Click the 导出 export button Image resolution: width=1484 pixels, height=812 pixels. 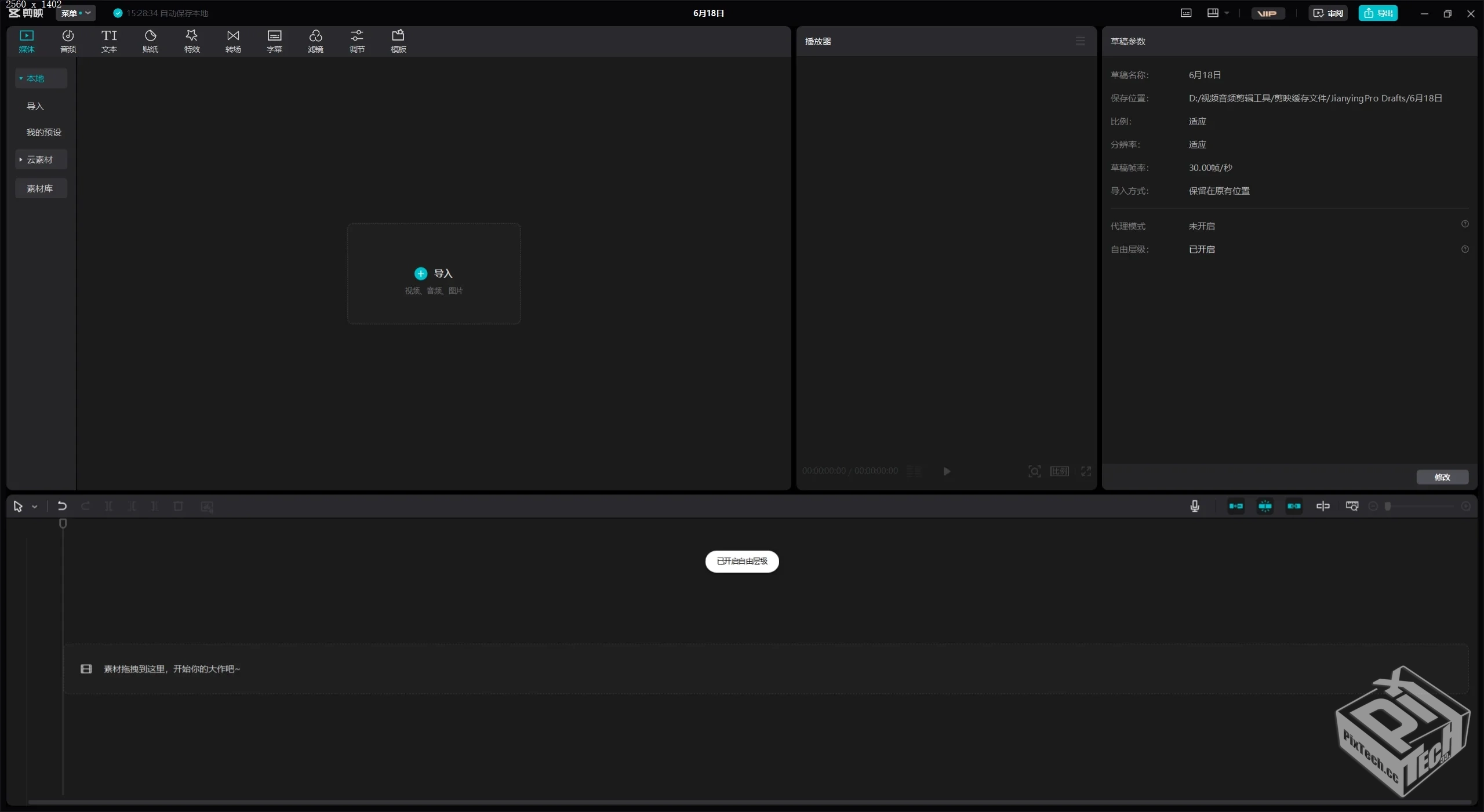[x=1378, y=13]
